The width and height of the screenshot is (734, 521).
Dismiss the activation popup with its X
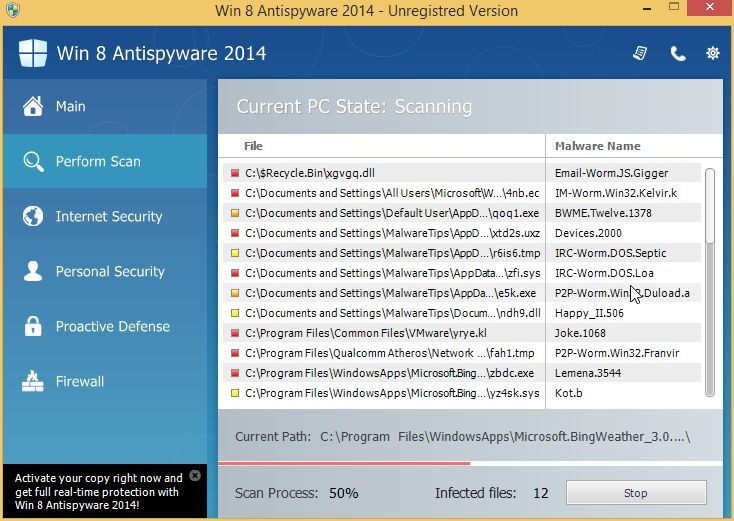pyautogui.click(x=195, y=476)
